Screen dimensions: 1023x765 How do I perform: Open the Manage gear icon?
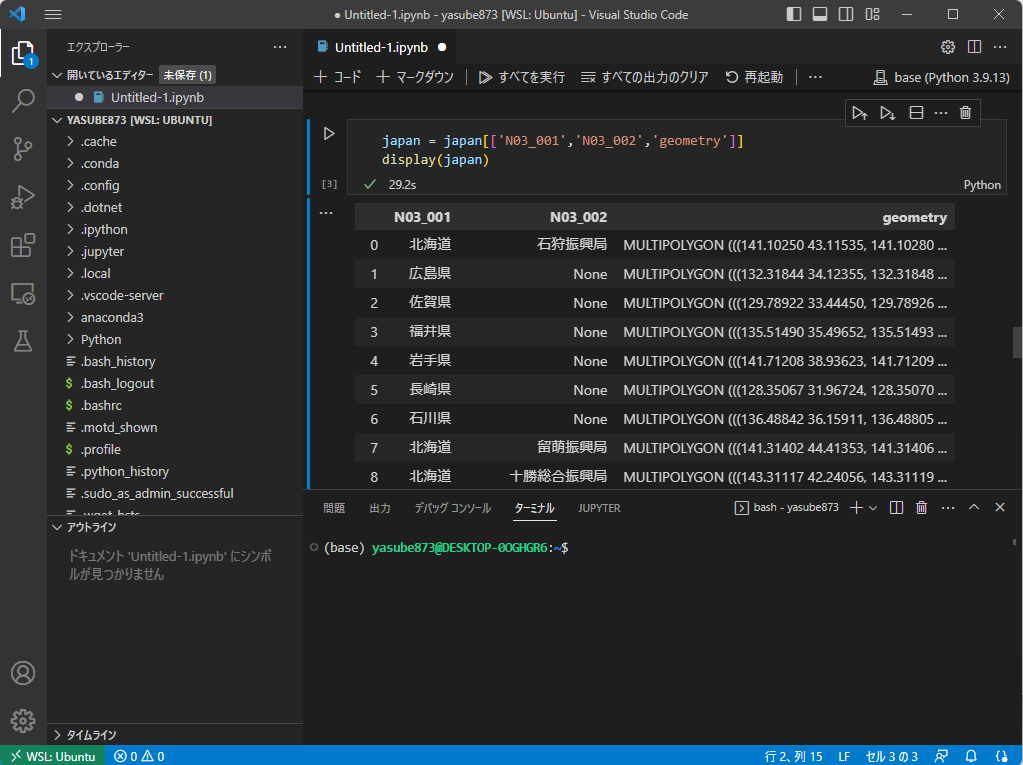point(23,721)
